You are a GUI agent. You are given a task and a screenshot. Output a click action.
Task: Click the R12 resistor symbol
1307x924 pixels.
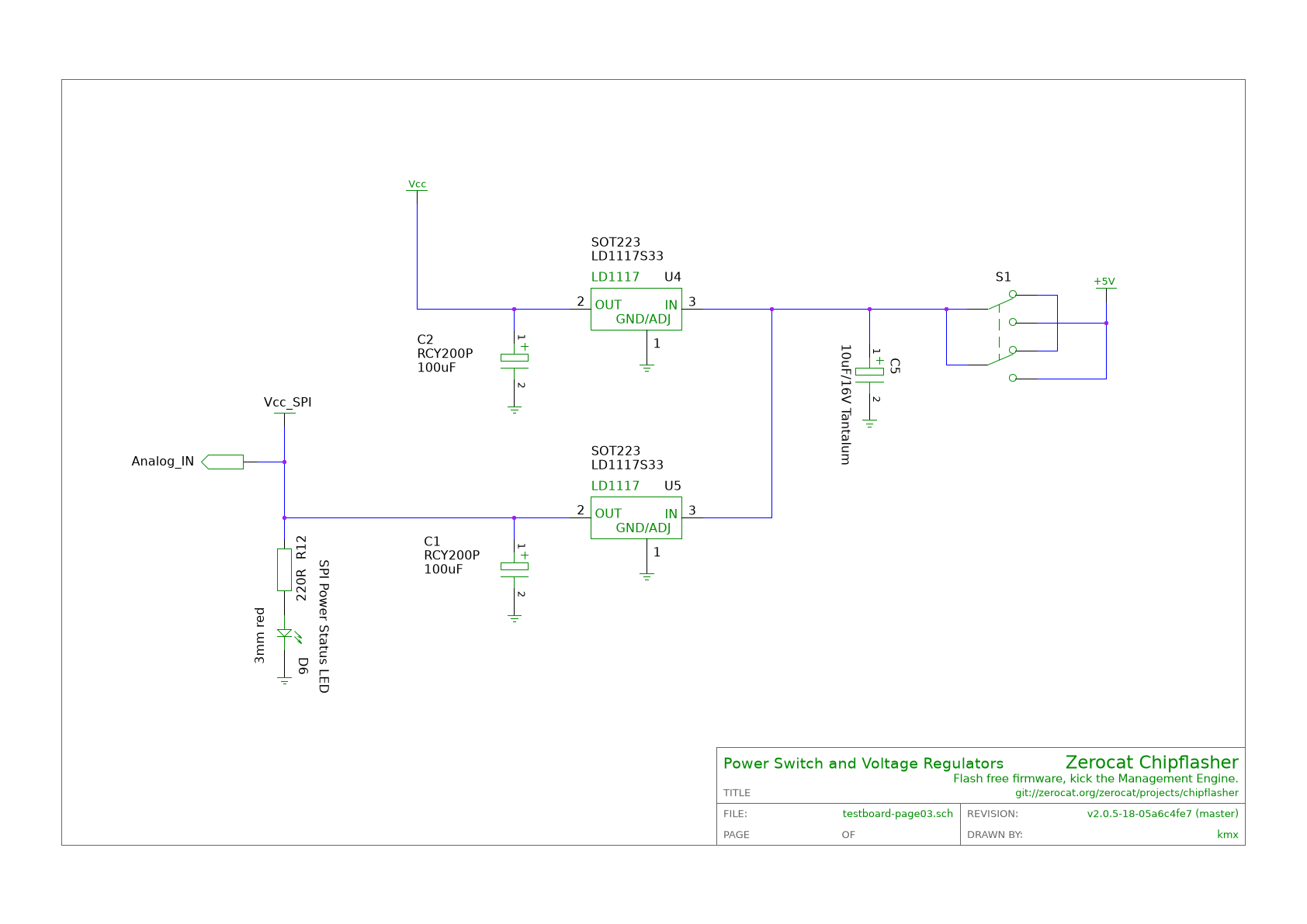[284, 569]
